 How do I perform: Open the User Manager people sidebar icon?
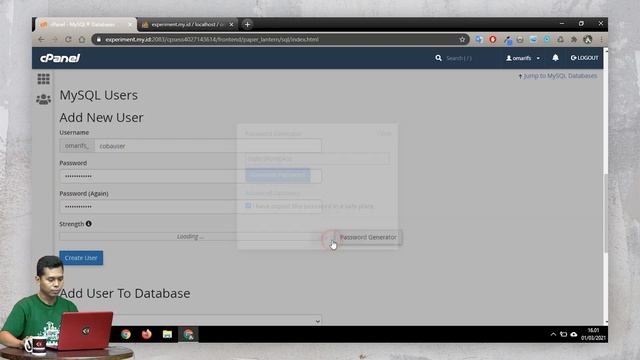click(44, 99)
